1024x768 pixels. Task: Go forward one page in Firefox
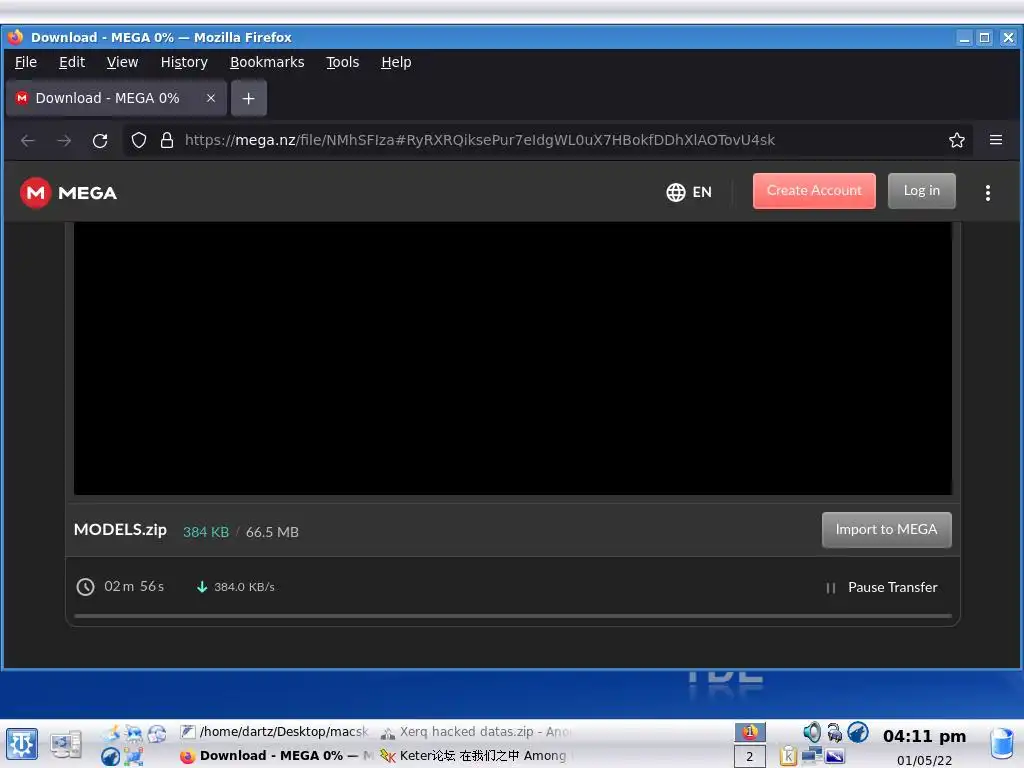64,140
